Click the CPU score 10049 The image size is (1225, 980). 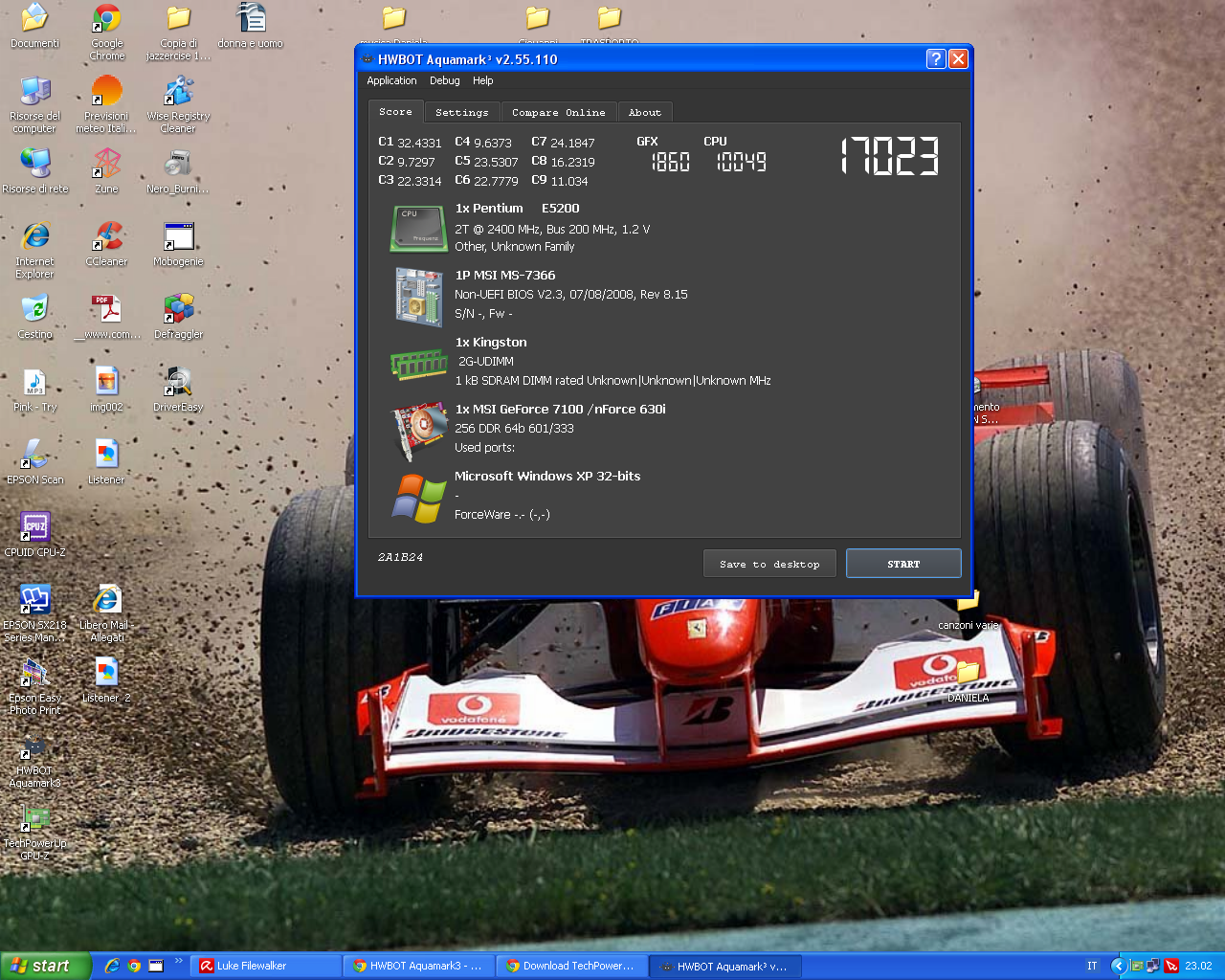click(x=742, y=162)
